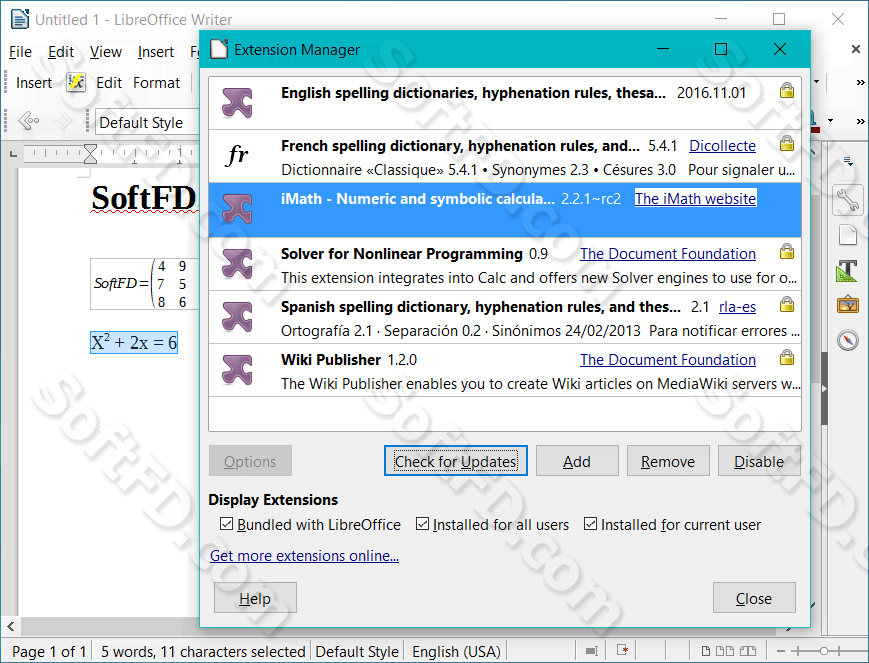Click lock icon on Wiki Publisher row
This screenshot has width=869, height=663.
(x=787, y=358)
